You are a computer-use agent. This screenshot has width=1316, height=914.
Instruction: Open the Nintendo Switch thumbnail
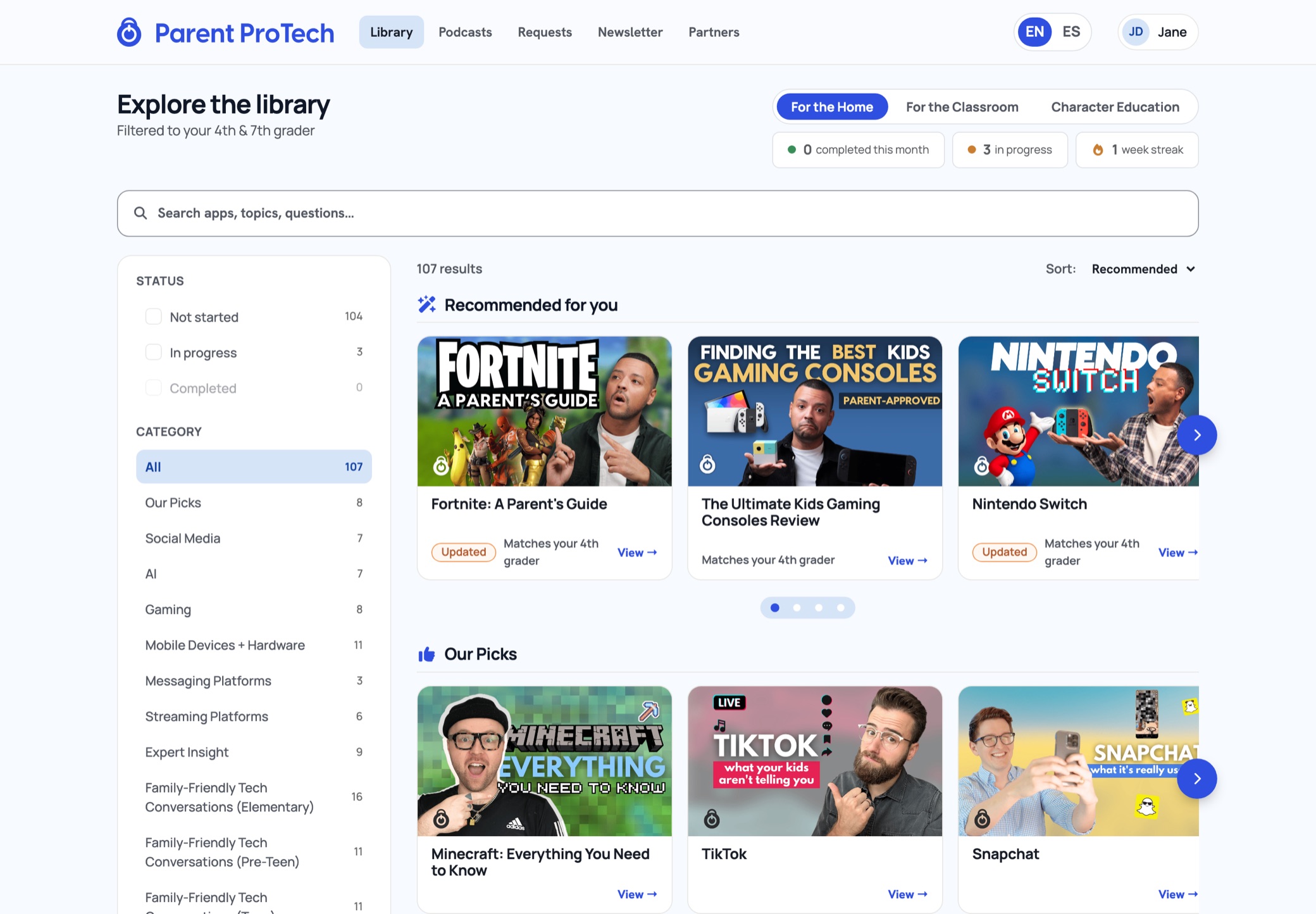click(1078, 411)
